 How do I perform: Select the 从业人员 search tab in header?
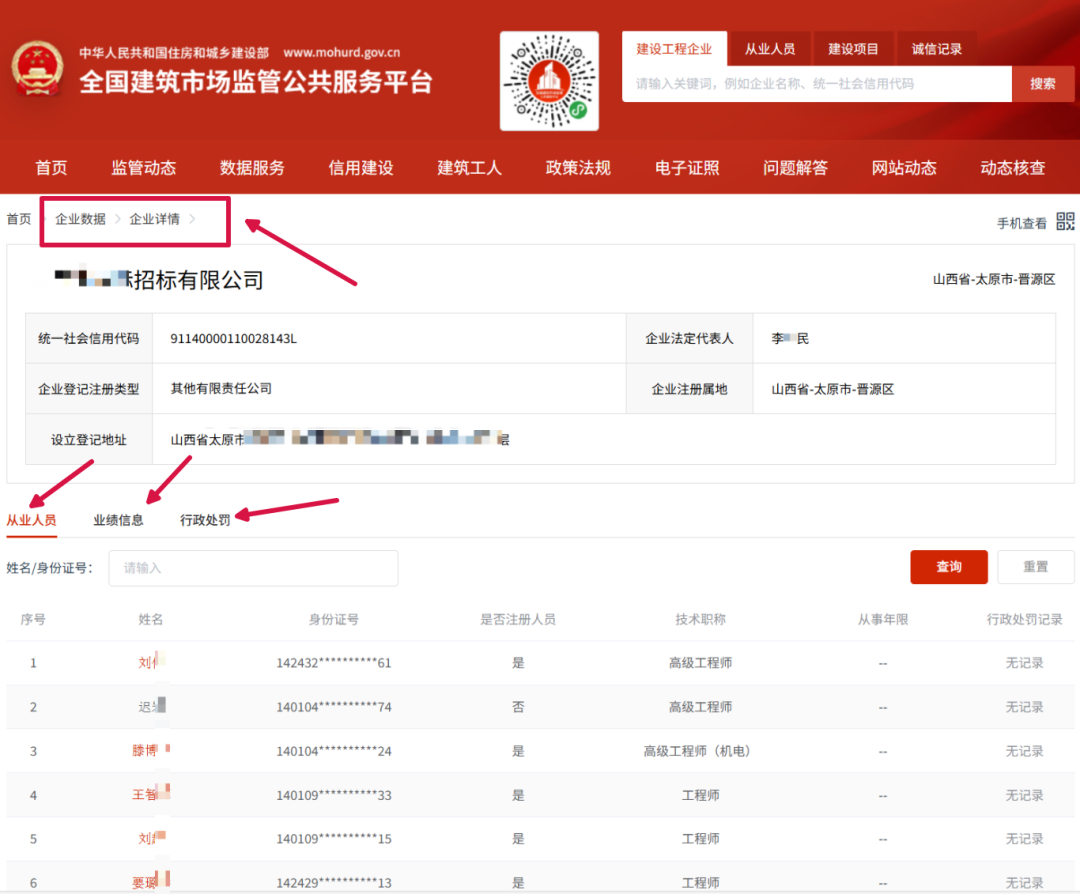[x=769, y=49]
